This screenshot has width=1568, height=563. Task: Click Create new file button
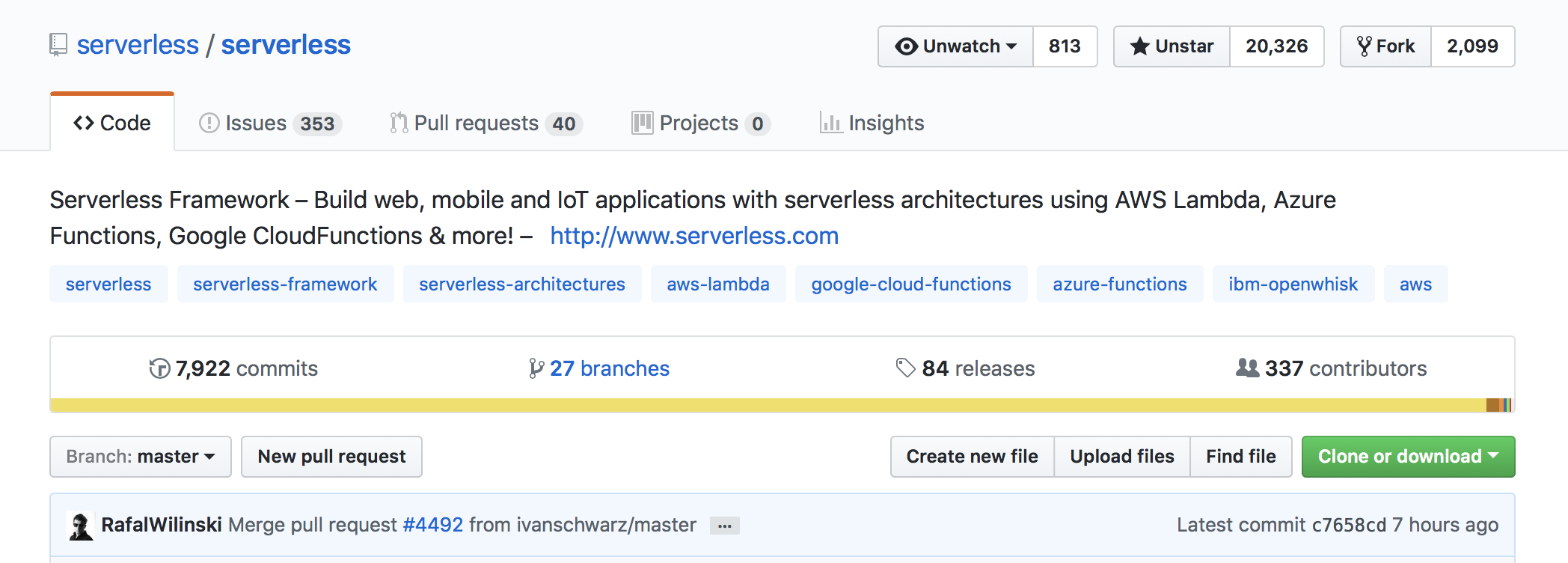click(x=972, y=457)
